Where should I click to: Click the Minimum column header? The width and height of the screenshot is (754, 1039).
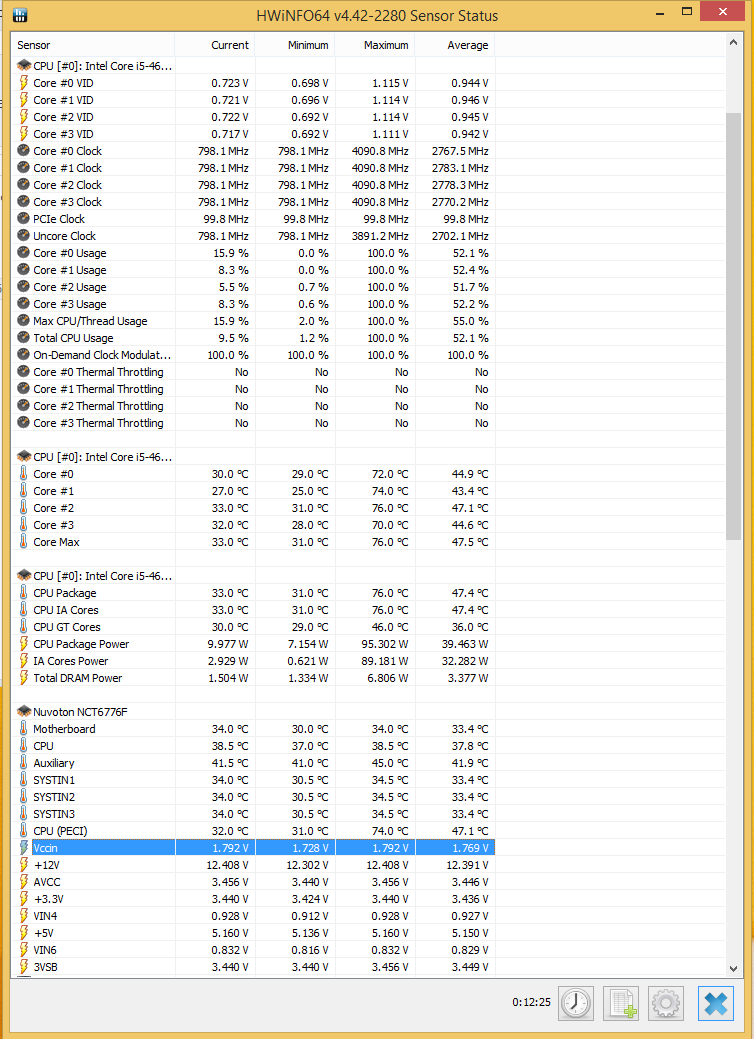pos(295,45)
